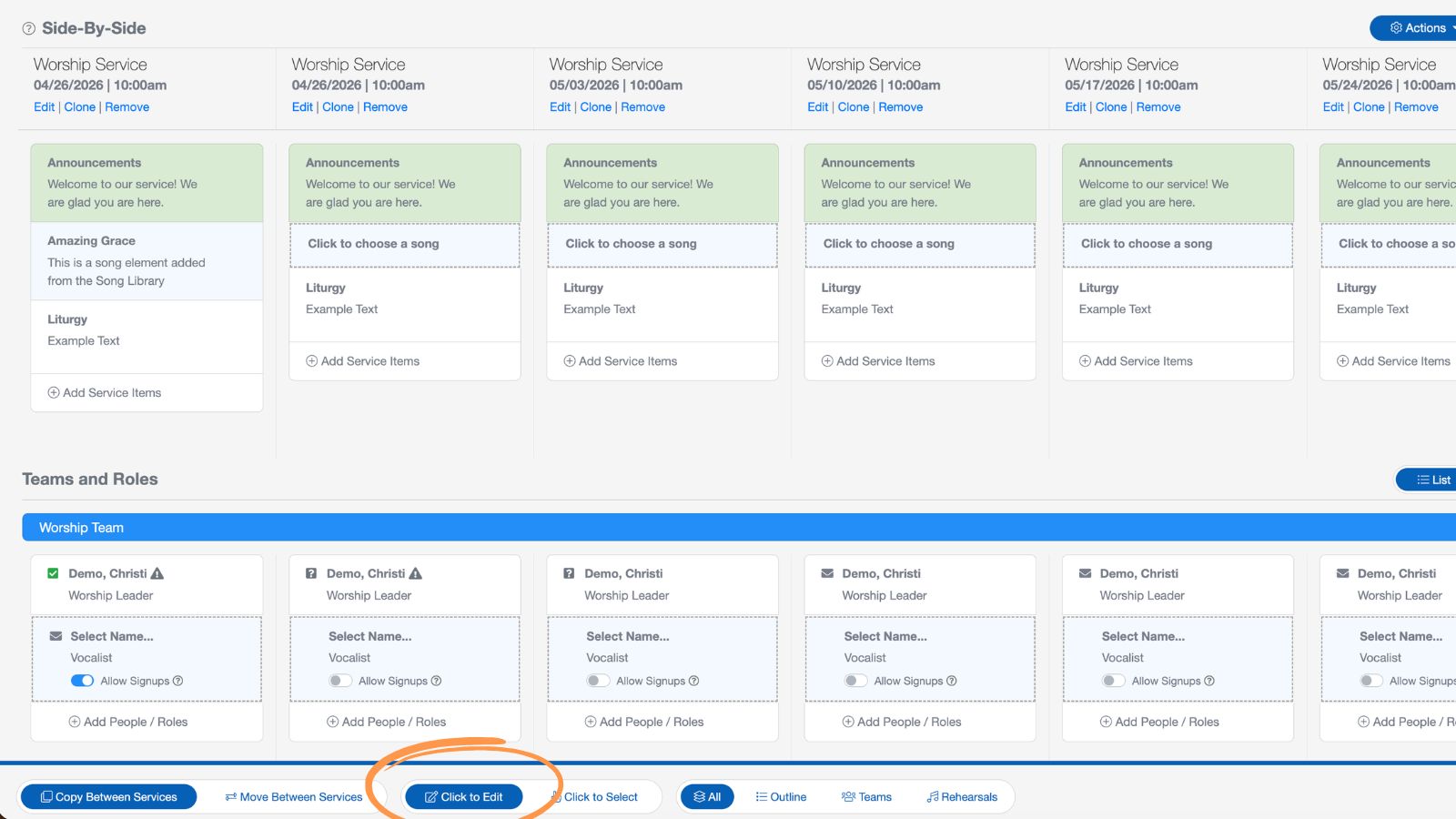The height and width of the screenshot is (819, 1456).
Task: Select the Rehearsals music note icon
Action: click(932, 796)
